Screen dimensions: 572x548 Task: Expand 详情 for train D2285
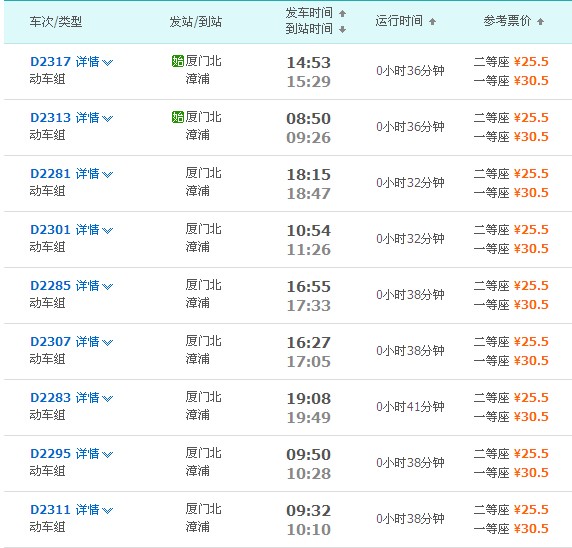click(94, 286)
